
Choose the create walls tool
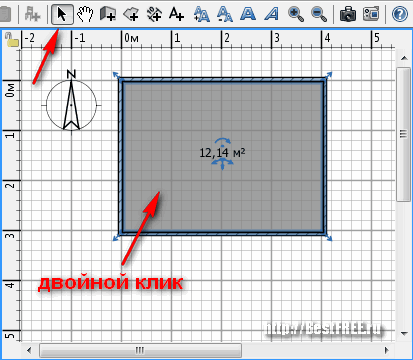point(108,15)
